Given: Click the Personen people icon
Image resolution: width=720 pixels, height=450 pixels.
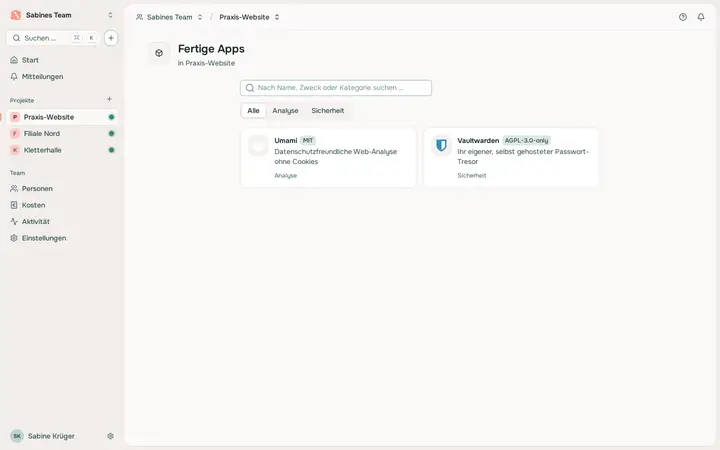Looking at the screenshot, I should click(x=14, y=189).
